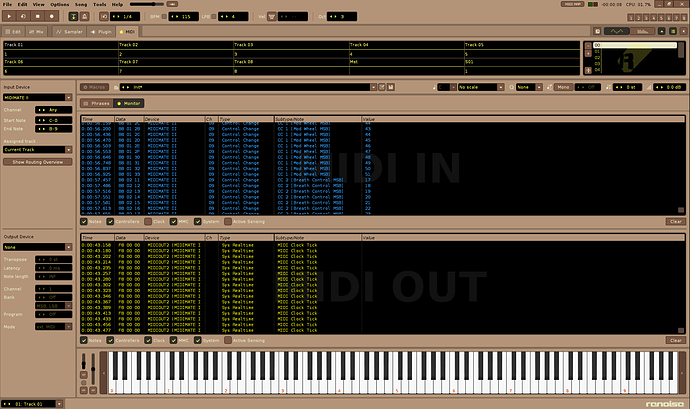690x409 pixels.
Task: Open the 01: Track 01 selector dropdown
Action: (x=59, y=404)
